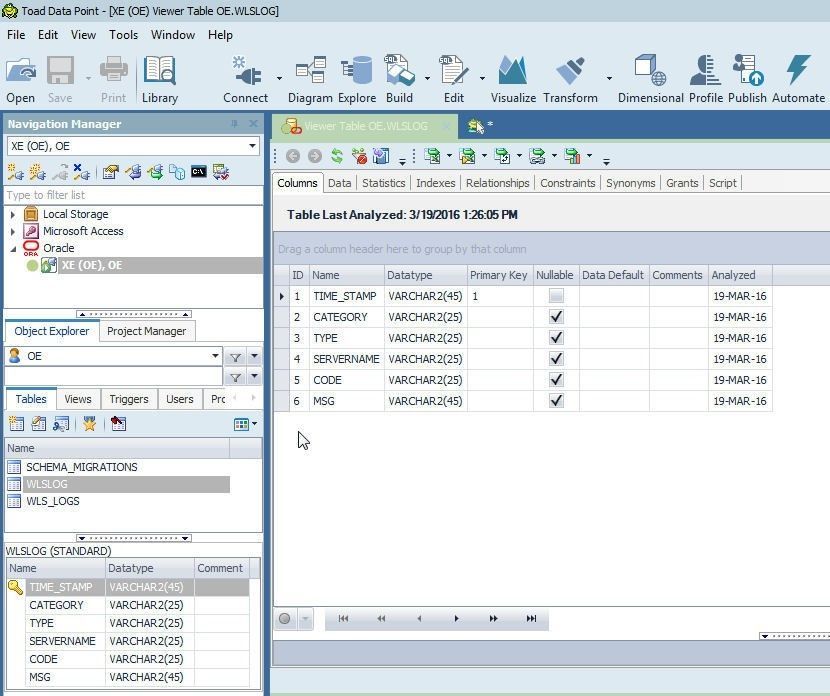The height and width of the screenshot is (696, 830).
Task: View the Constraints tab
Action: (x=567, y=183)
